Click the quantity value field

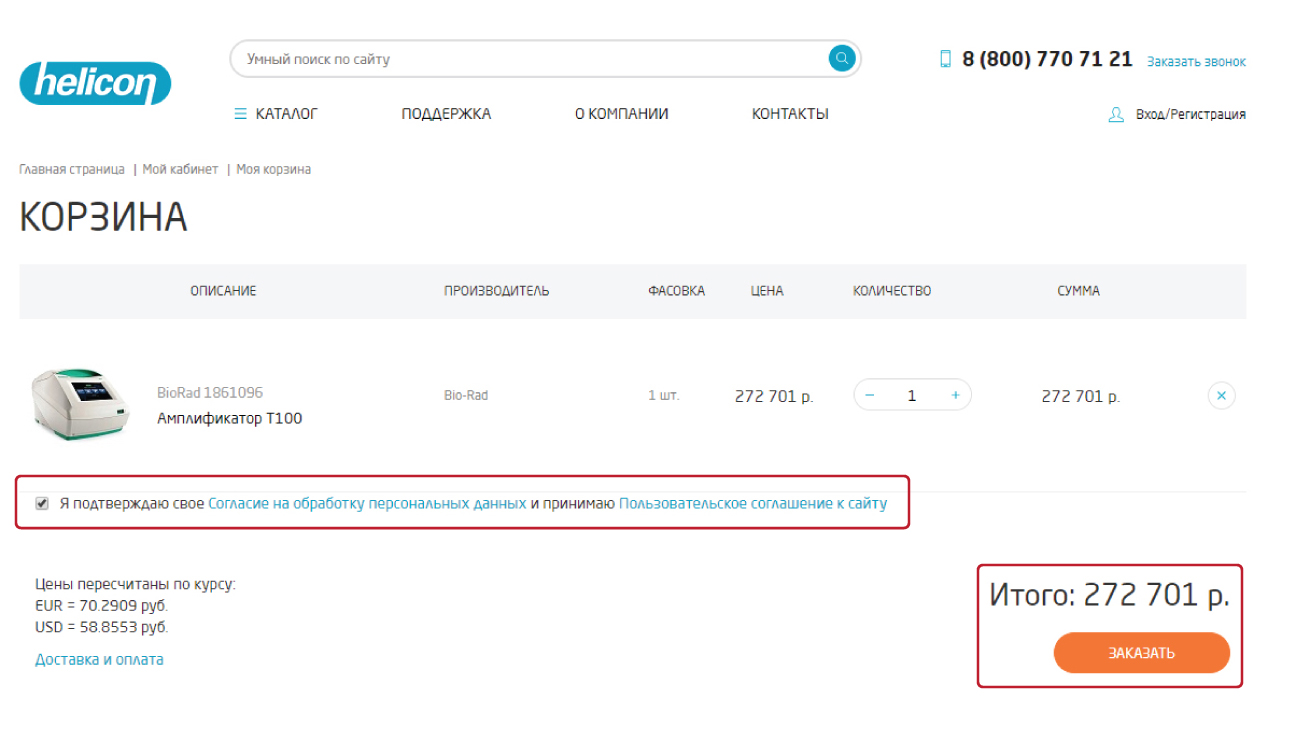click(912, 395)
